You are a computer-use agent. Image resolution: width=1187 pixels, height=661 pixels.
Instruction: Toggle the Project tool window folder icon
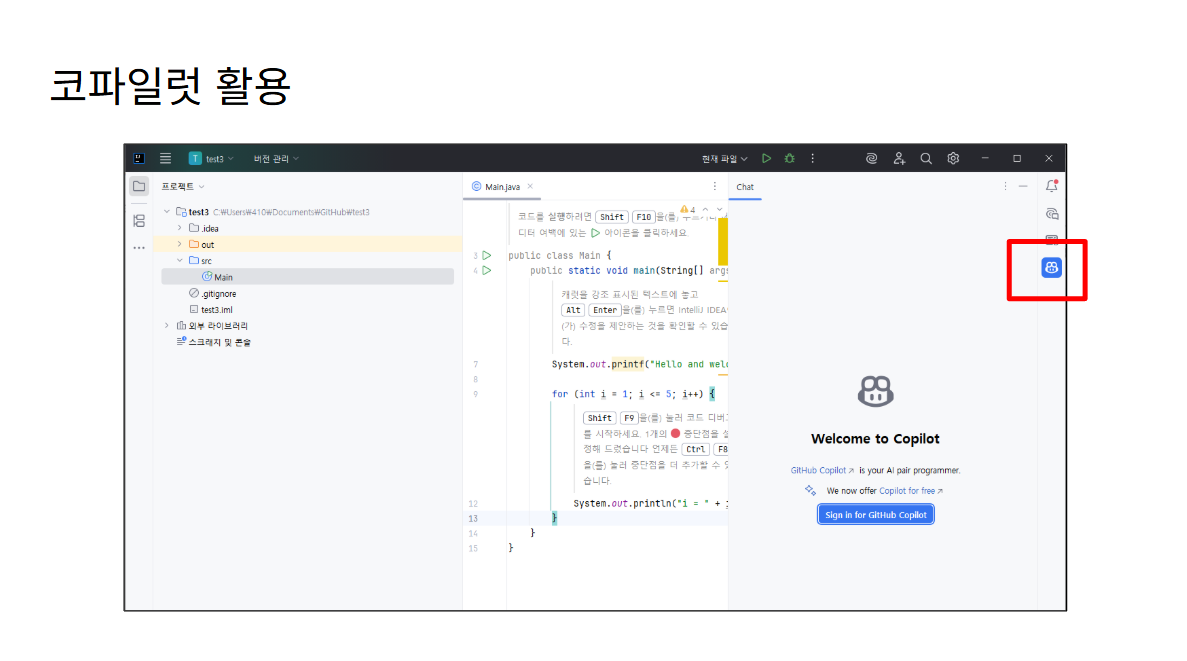pyautogui.click(x=139, y=186)
